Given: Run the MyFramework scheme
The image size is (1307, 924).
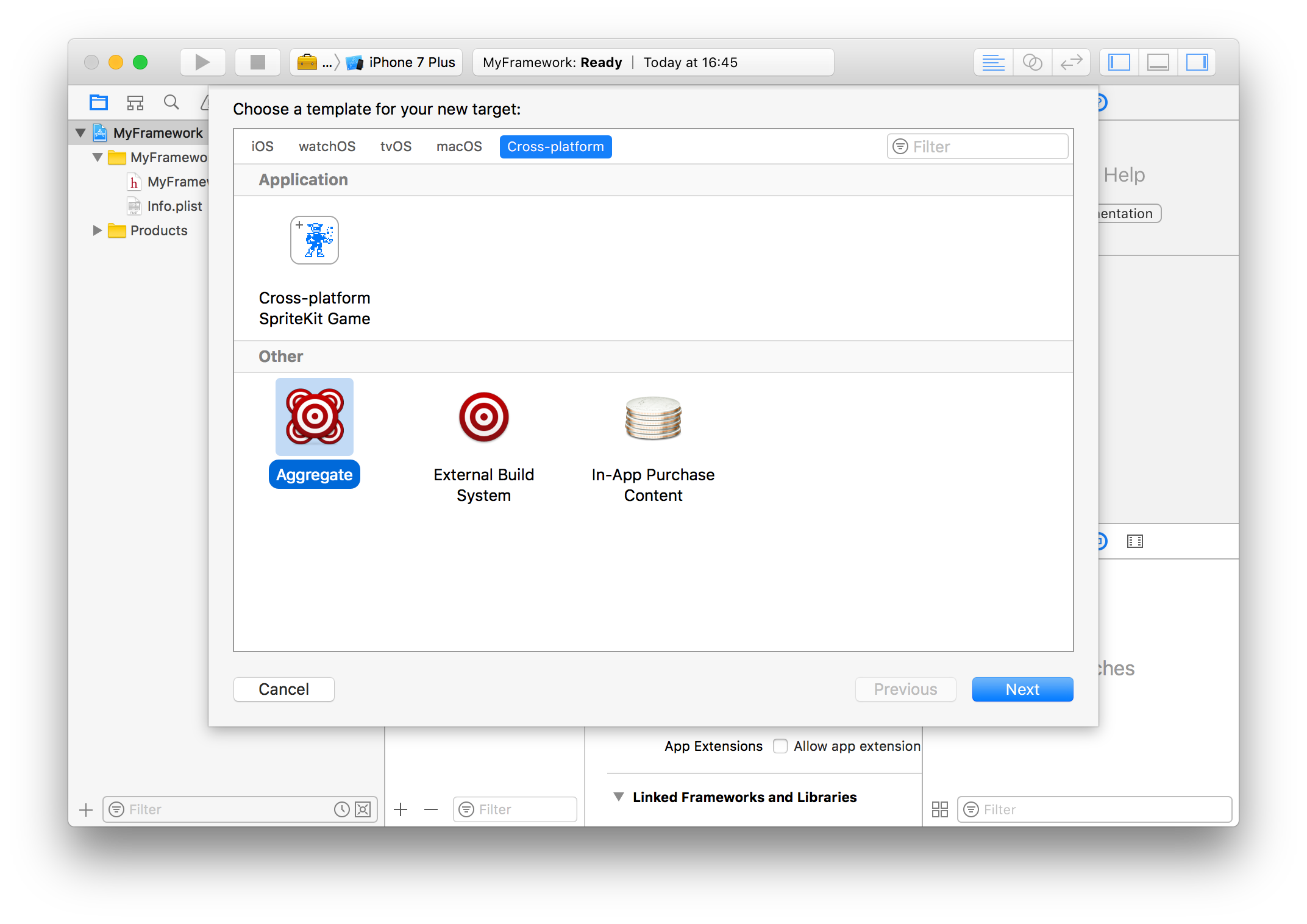Looking at the screenshot, I should point(202,62).
